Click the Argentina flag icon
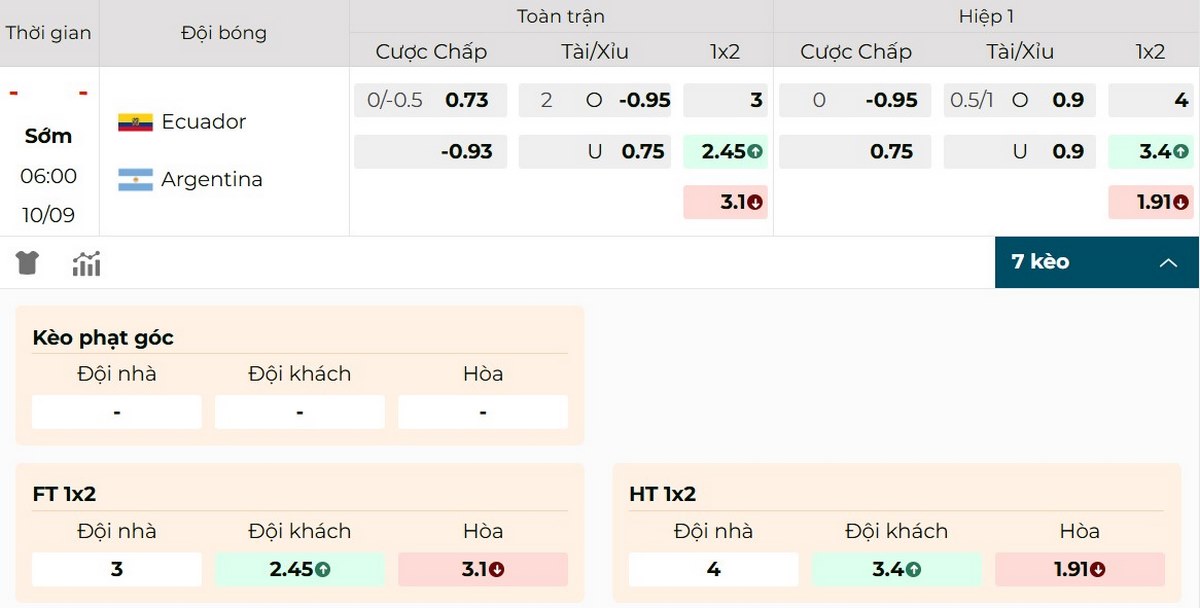 point(135,180)
